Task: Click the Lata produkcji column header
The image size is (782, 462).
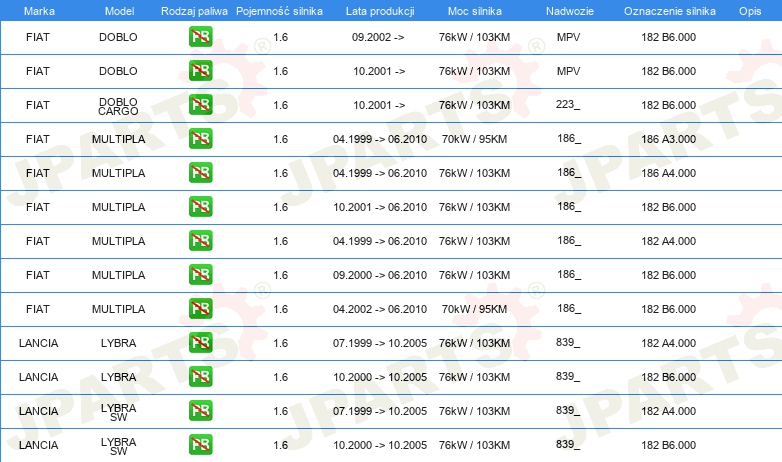Action: tap(380, 11)
